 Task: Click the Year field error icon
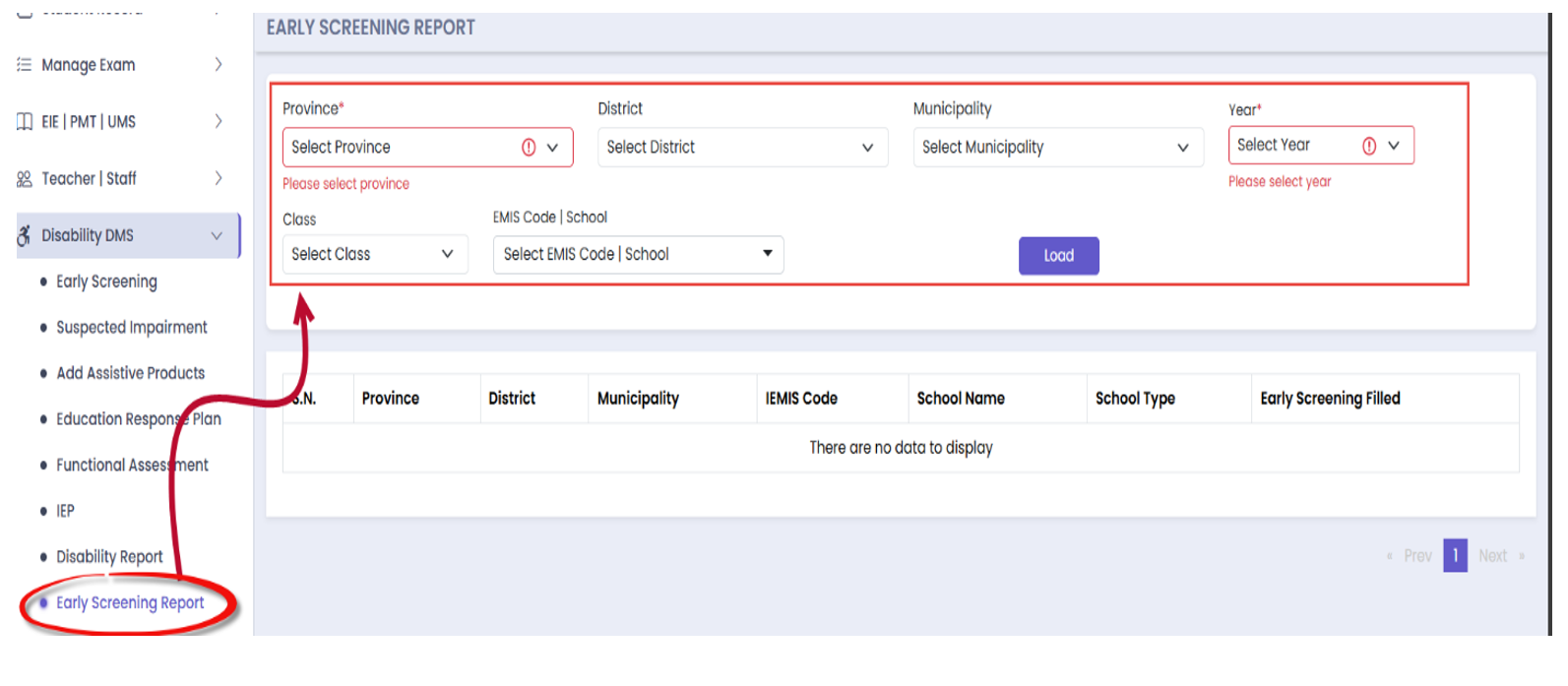[1369, 146]
